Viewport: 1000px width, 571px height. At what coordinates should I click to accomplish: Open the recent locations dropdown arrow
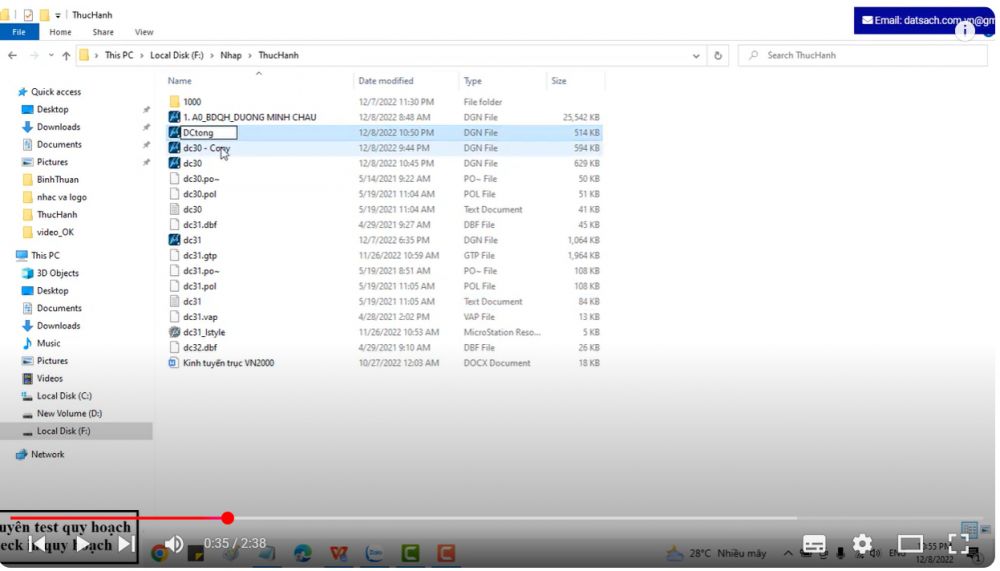pyautogui.click(x=51, y=56)
